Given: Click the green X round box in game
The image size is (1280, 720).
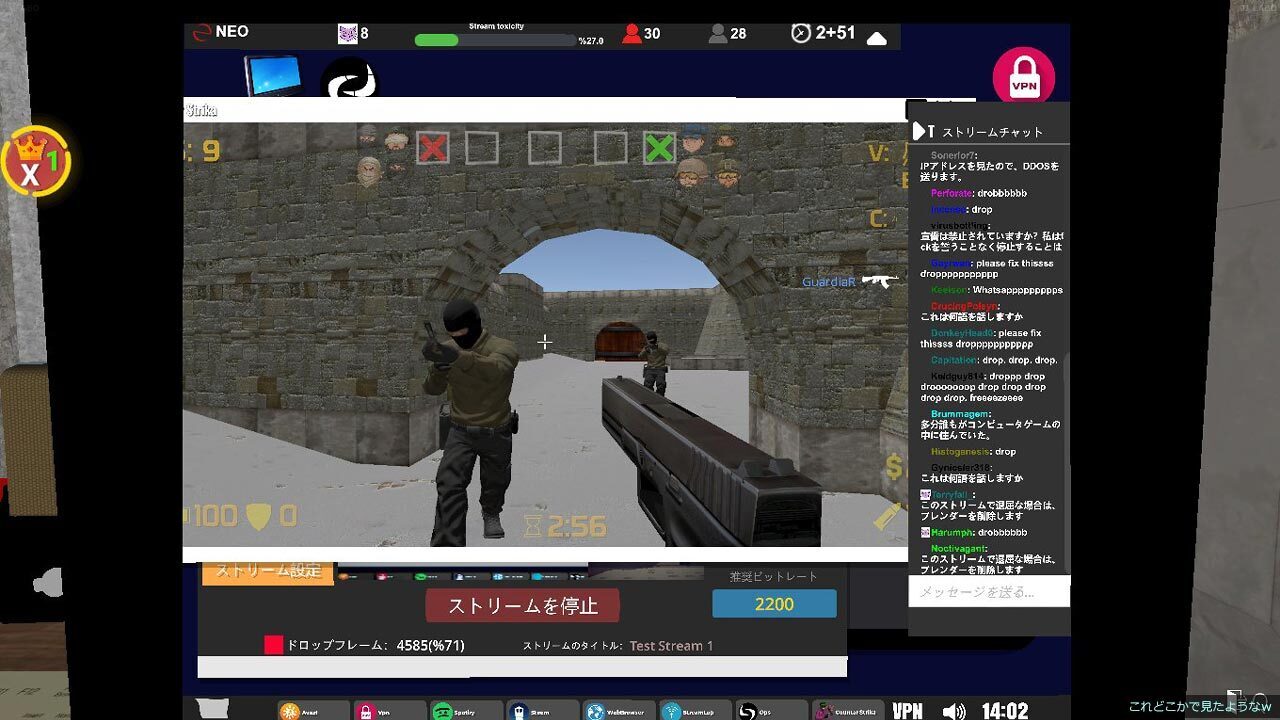Looking at the screenshot, I should click(659, 149).
